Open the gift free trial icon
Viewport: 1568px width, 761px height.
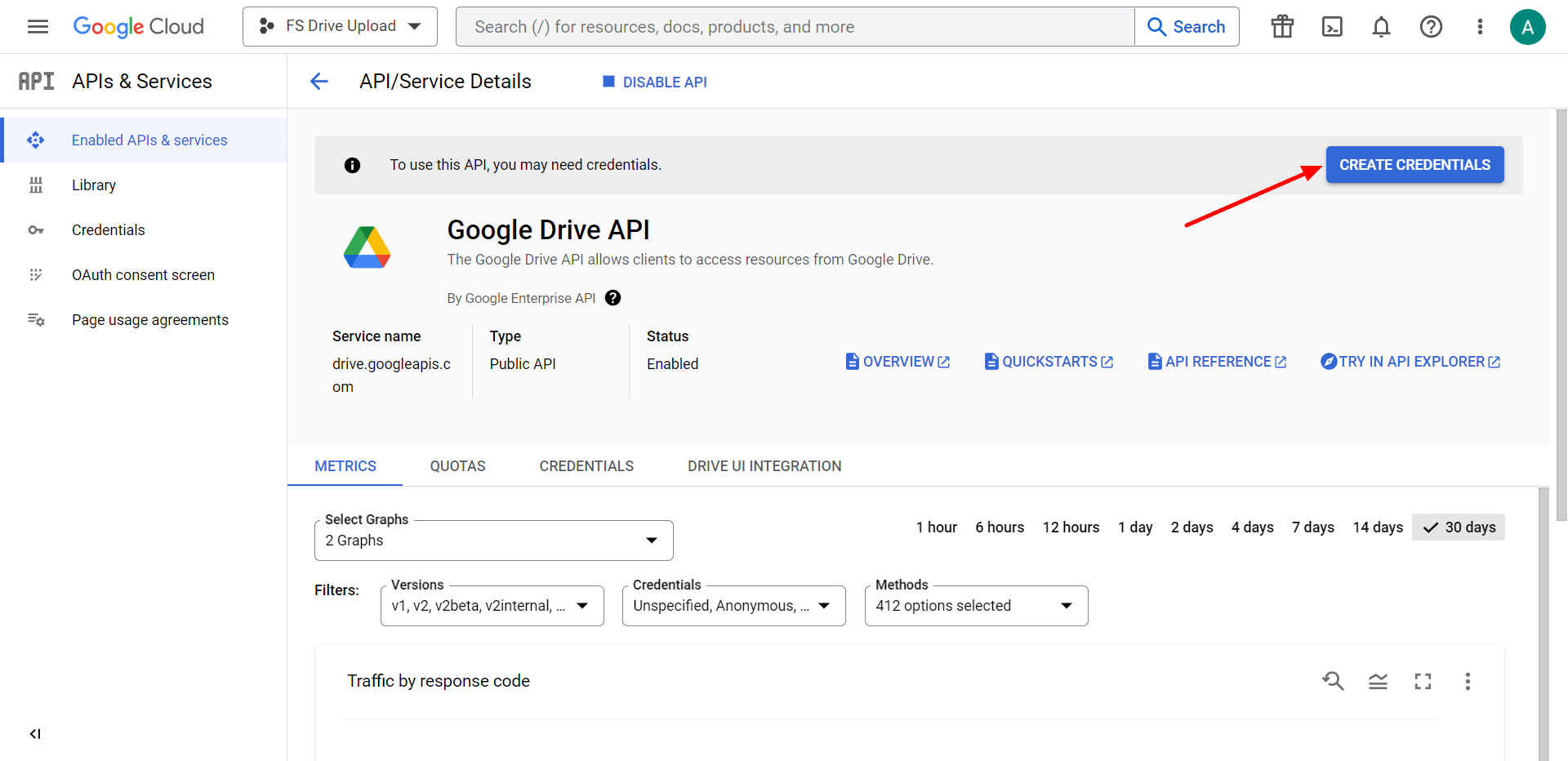coord(1282,27)
